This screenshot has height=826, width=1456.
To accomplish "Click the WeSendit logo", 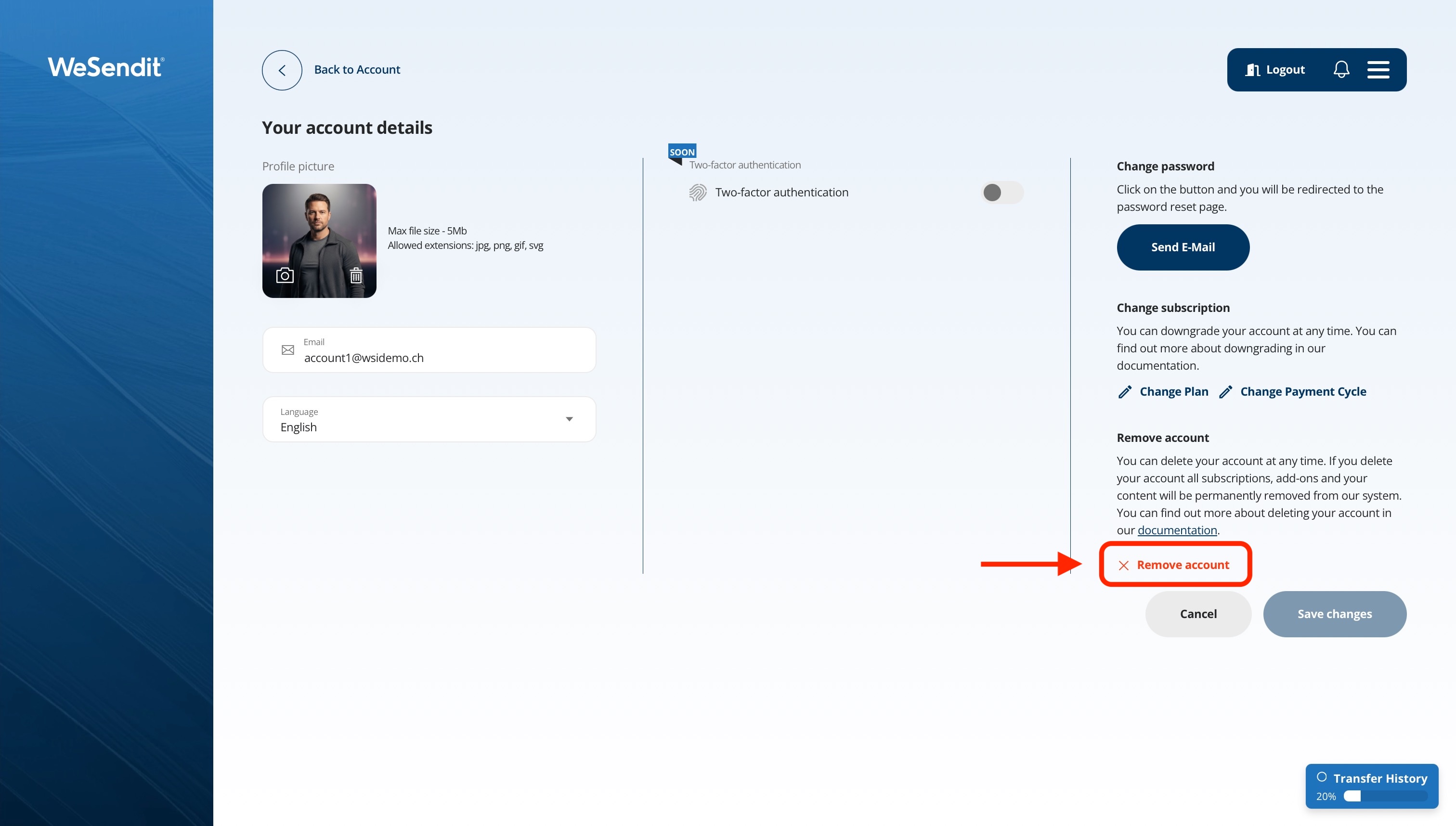I will tap(106, 67).
